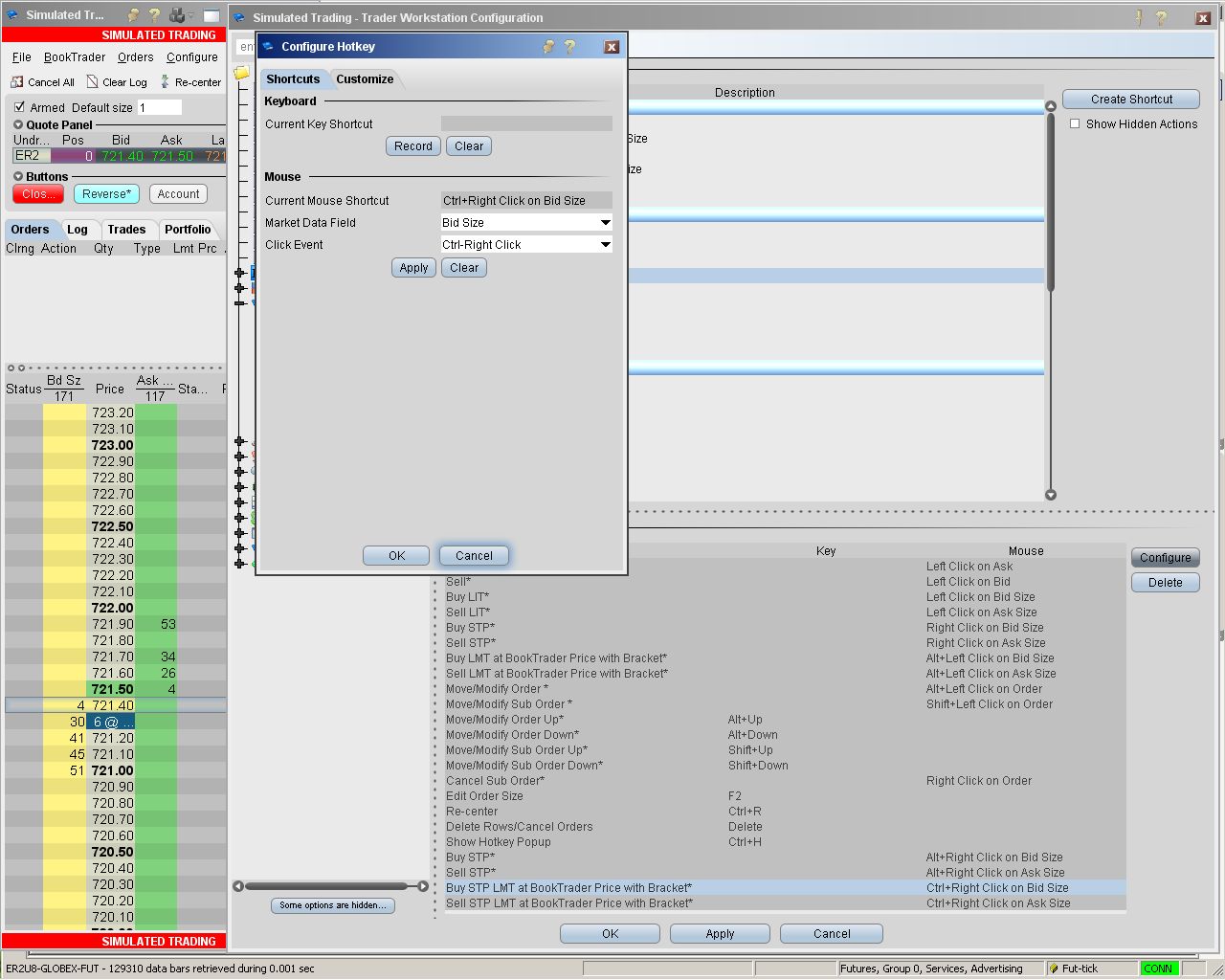Viewport: 1225px width, 980px height.
Task: Click the description list scrollbar down arrow
Action: [1051, 495]
